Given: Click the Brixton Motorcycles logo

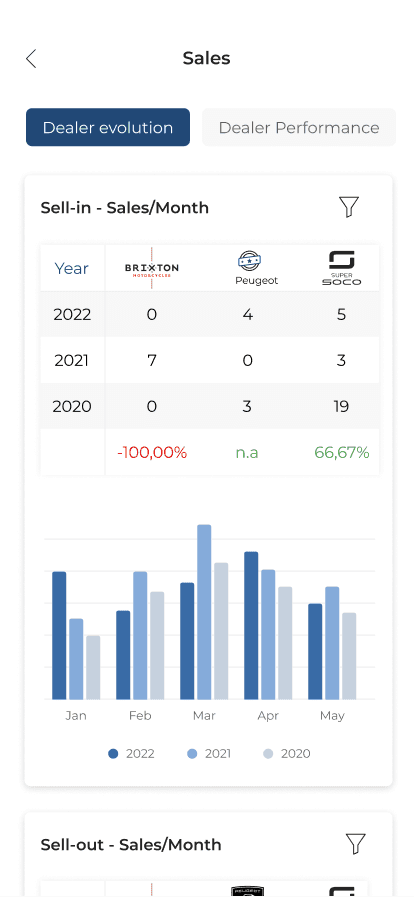Looking at the screenshot, I should point(152,268).
